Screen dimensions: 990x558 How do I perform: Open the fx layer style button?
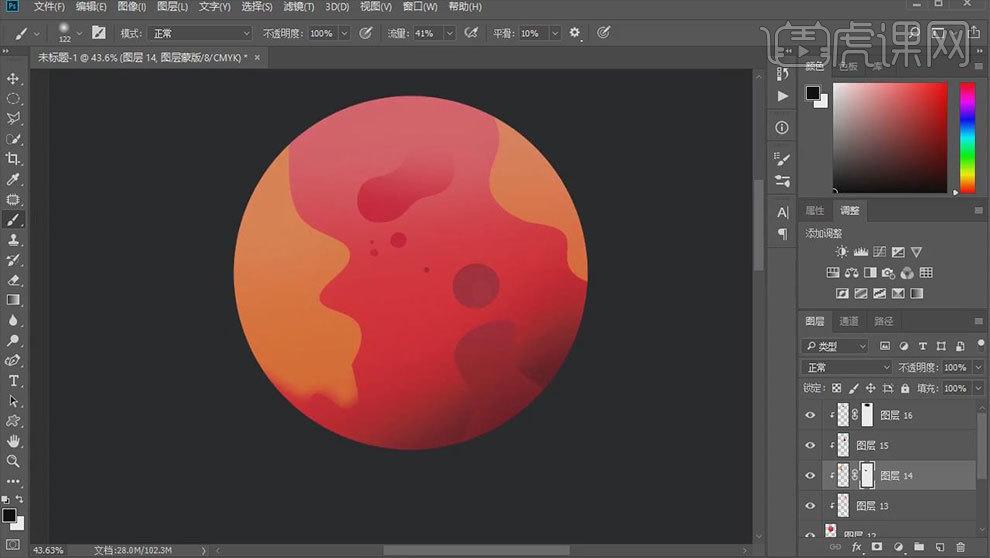tap(856, 547)
